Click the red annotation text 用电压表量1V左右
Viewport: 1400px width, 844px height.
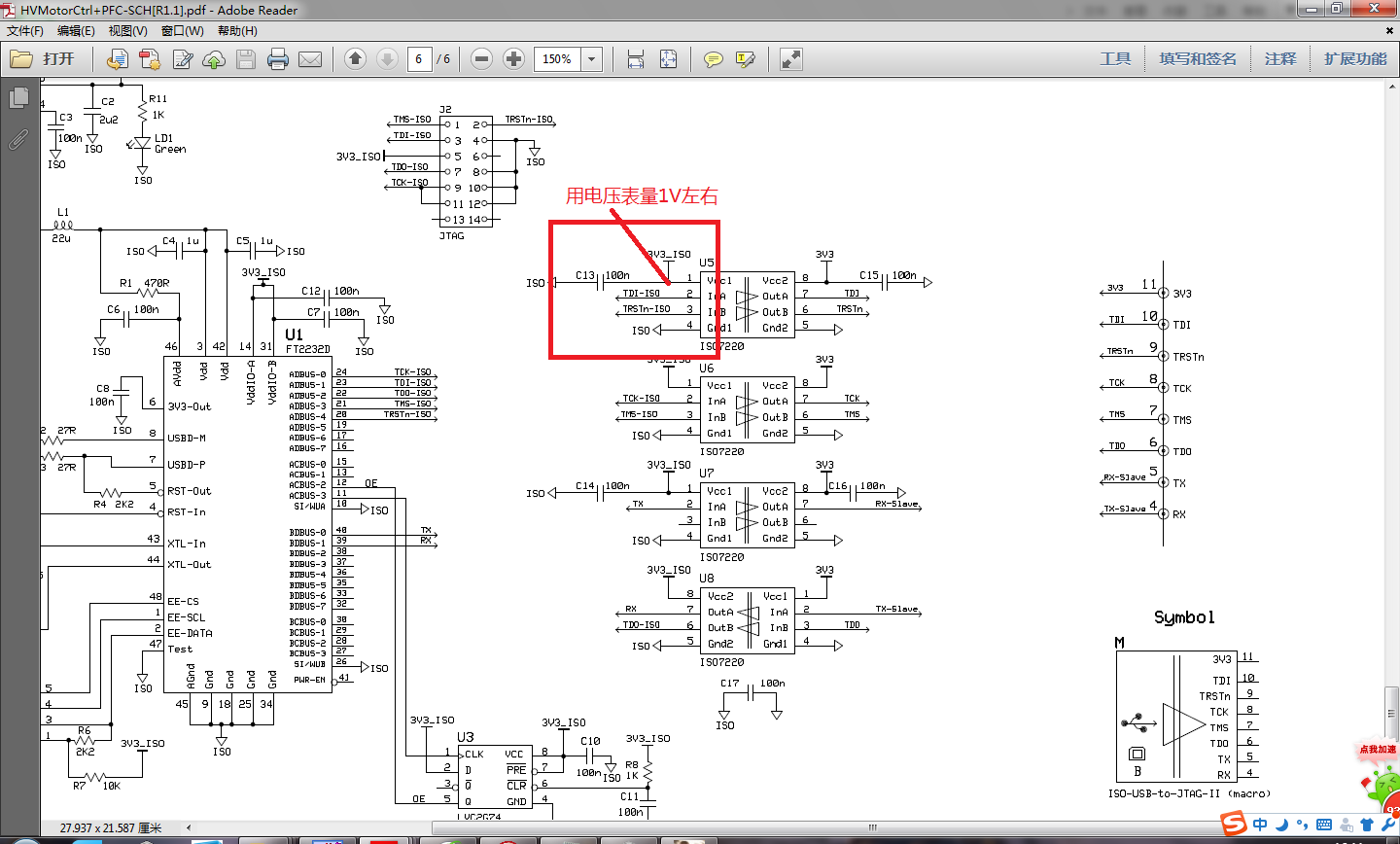click(x=642, y=196)
